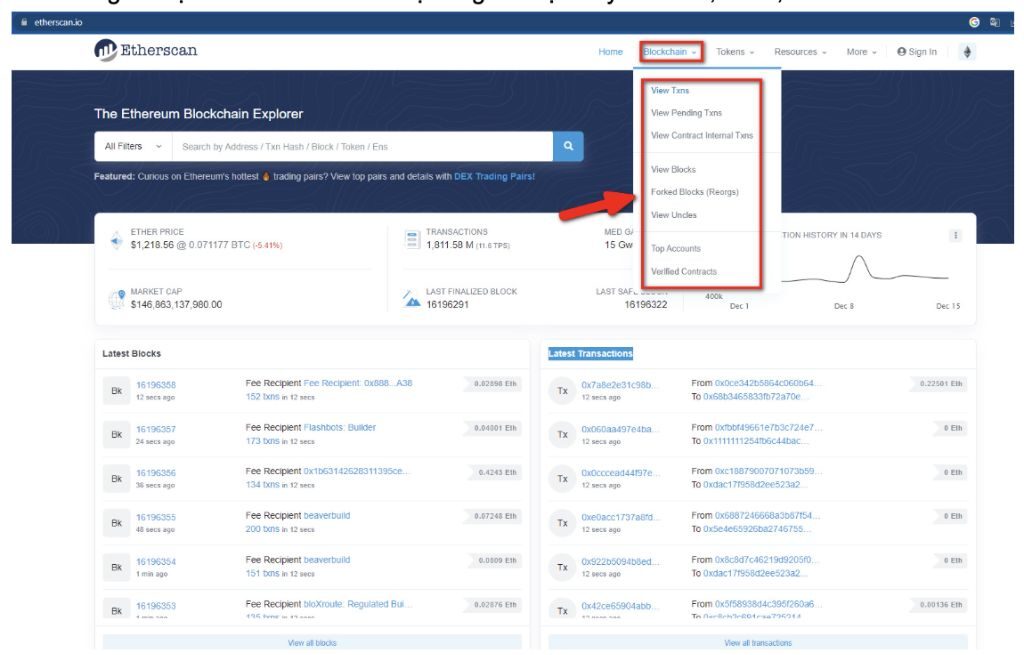Click the Market Cap globe icon

(116, 299)
